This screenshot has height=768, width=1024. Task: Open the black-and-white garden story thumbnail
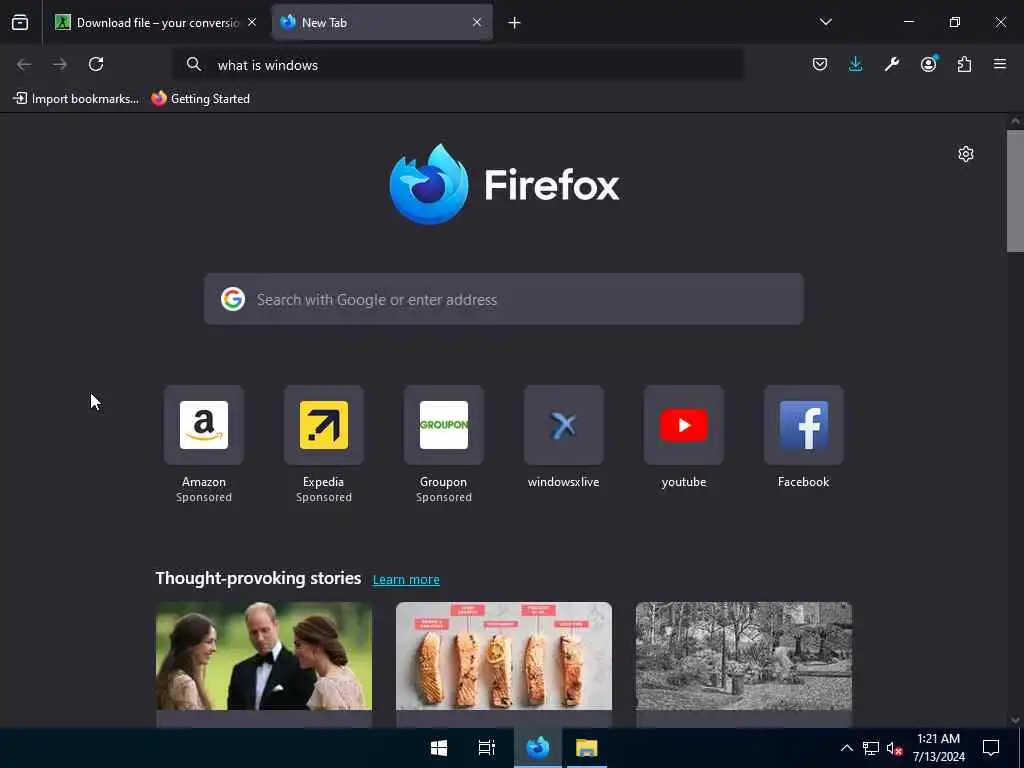pyautogui.click(x=744, y=656)
